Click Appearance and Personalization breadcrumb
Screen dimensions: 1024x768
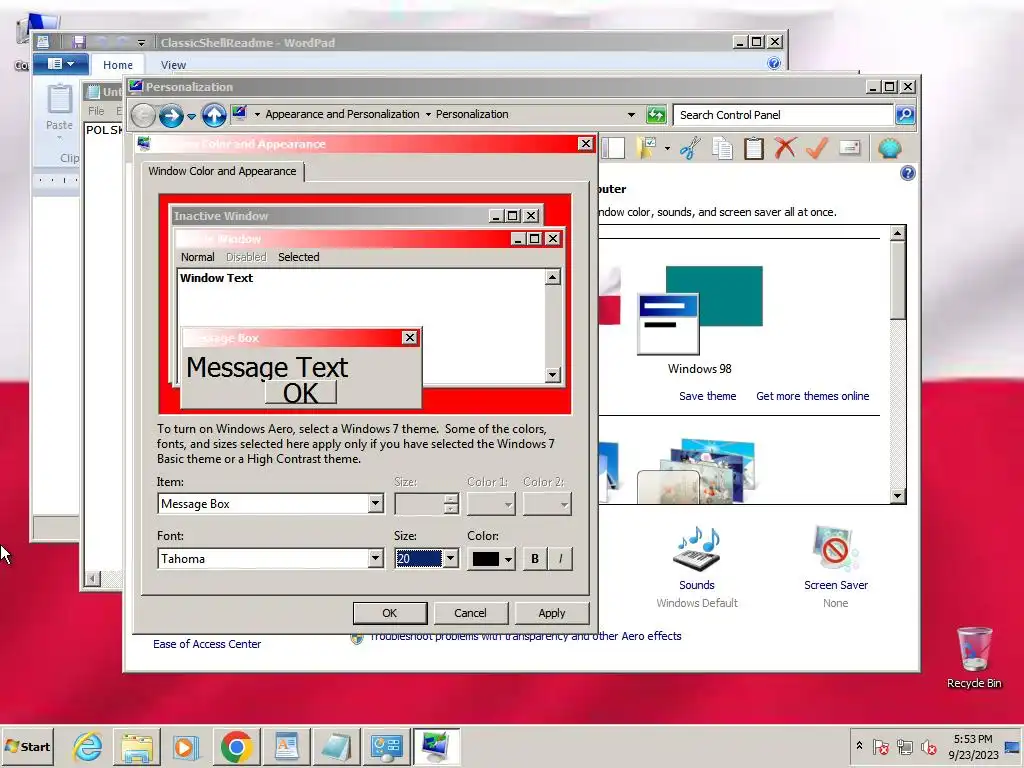(x=342, y=114)
